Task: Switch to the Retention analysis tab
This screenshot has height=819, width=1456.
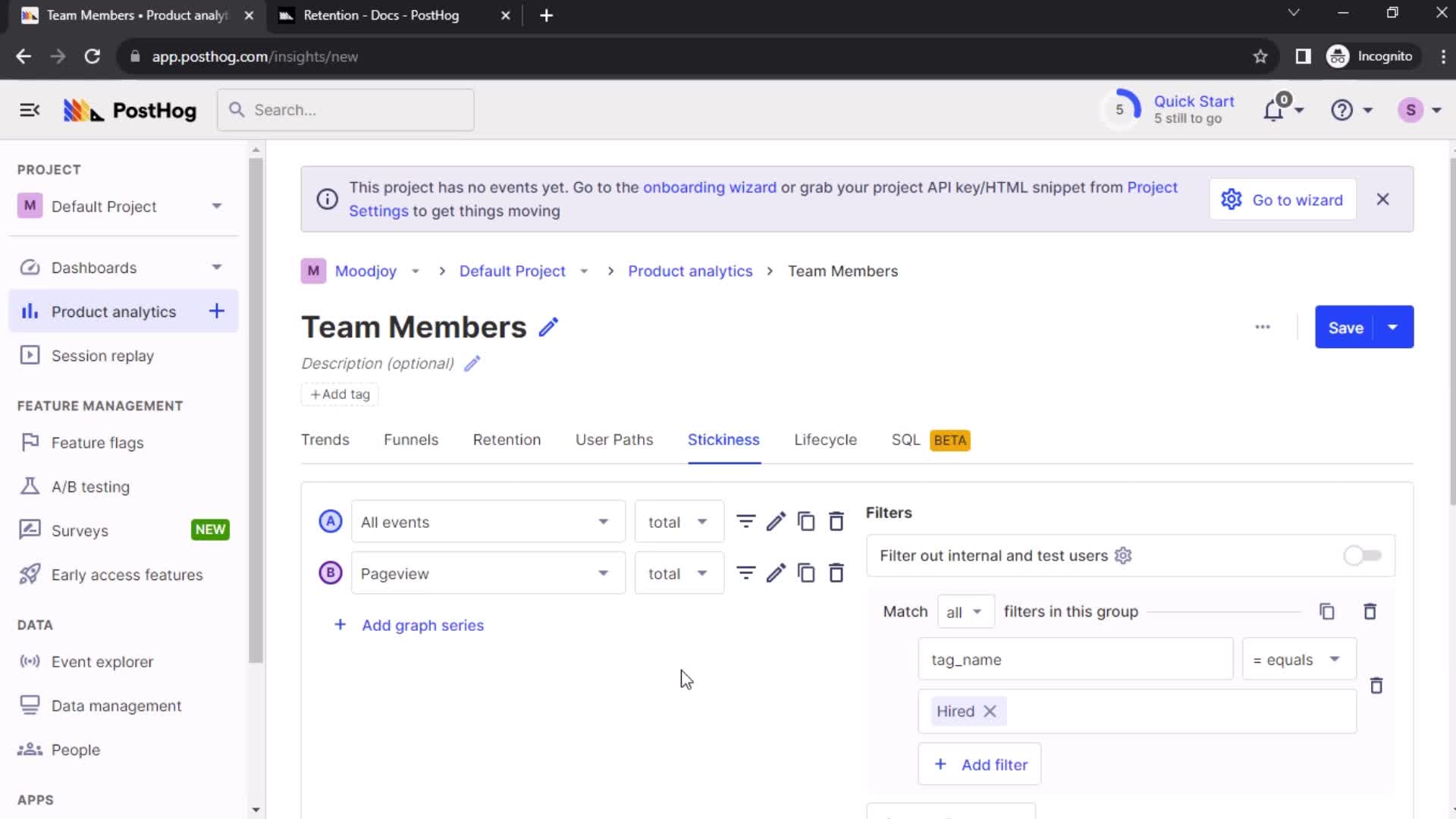Action: (x=506, y=439)
